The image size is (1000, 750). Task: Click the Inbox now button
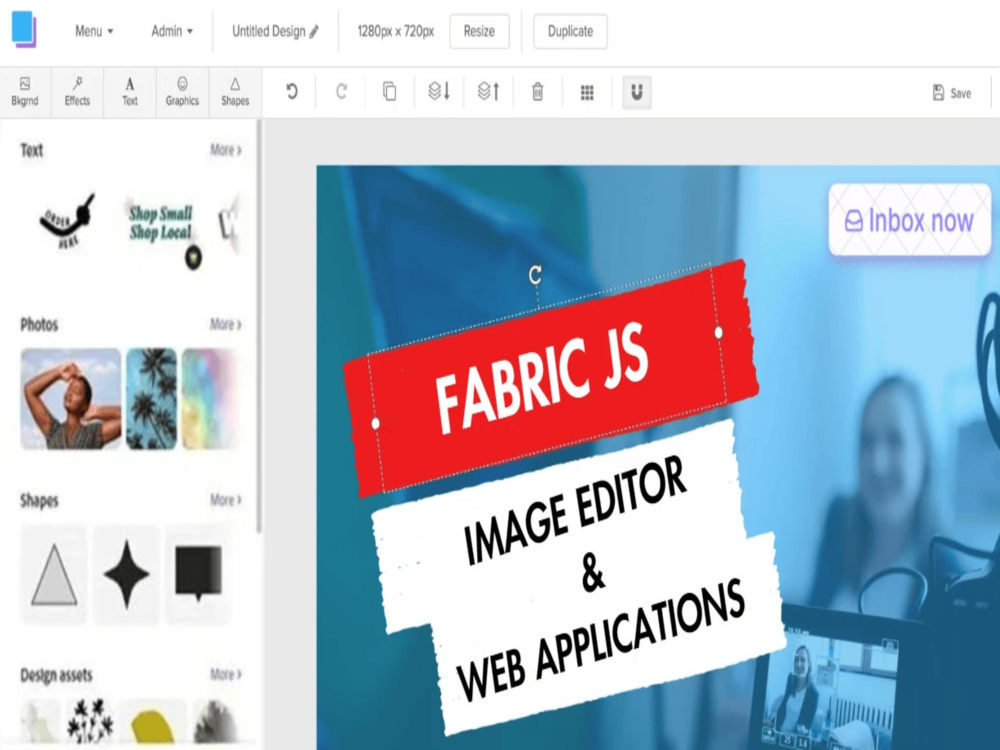[x=910, y=220]
